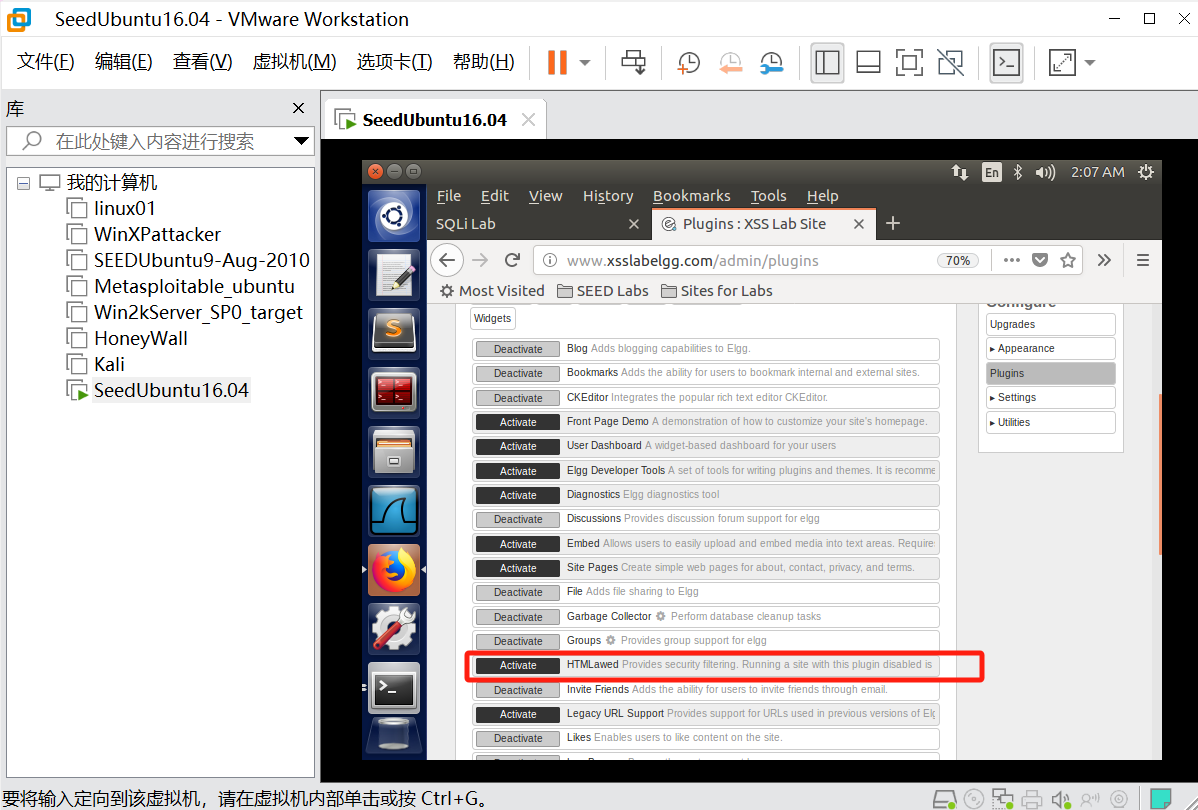Toggle the thumbnail bar view icon
The image size is (1198, 810).
pyautogui.click(x=868, y=63)
